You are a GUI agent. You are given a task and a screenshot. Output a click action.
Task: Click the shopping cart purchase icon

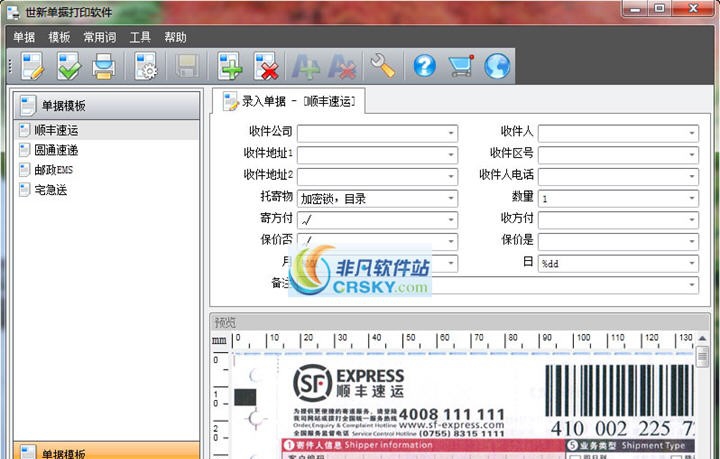tap(461, 66)
